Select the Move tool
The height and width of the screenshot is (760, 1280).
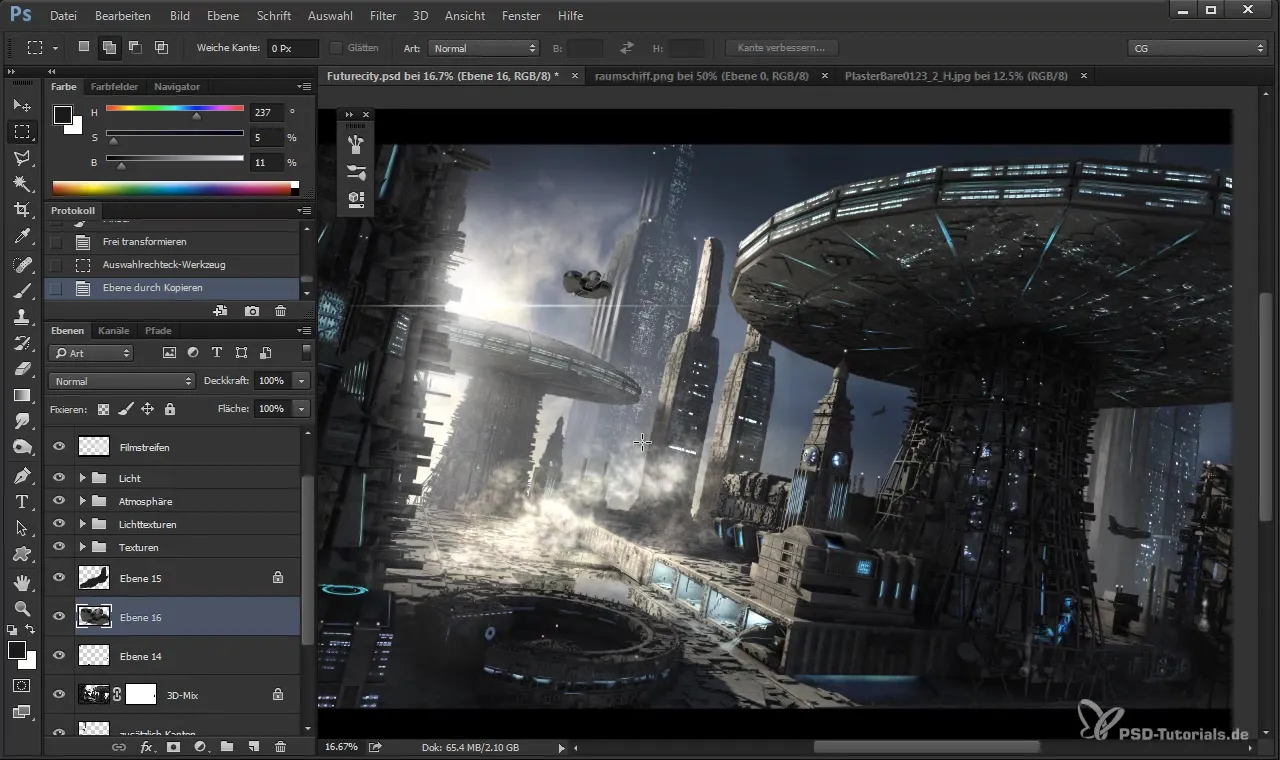[22, 105]
